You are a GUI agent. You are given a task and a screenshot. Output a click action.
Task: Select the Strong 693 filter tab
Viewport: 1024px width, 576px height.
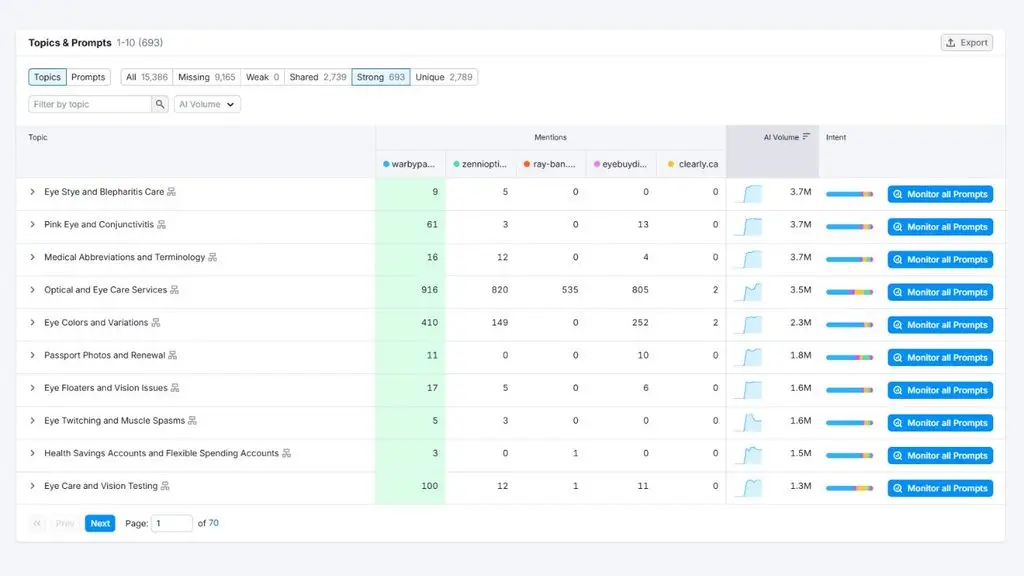coord(381,77)
